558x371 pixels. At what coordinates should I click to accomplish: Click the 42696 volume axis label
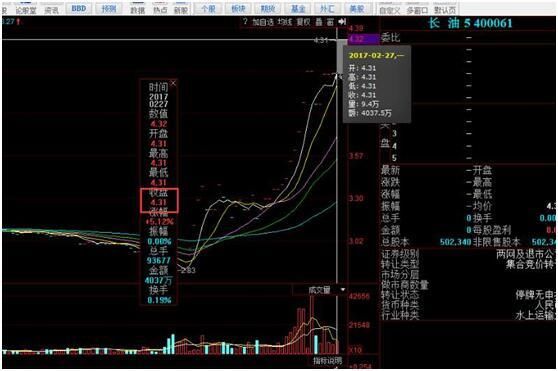click(x=359, y=296)
